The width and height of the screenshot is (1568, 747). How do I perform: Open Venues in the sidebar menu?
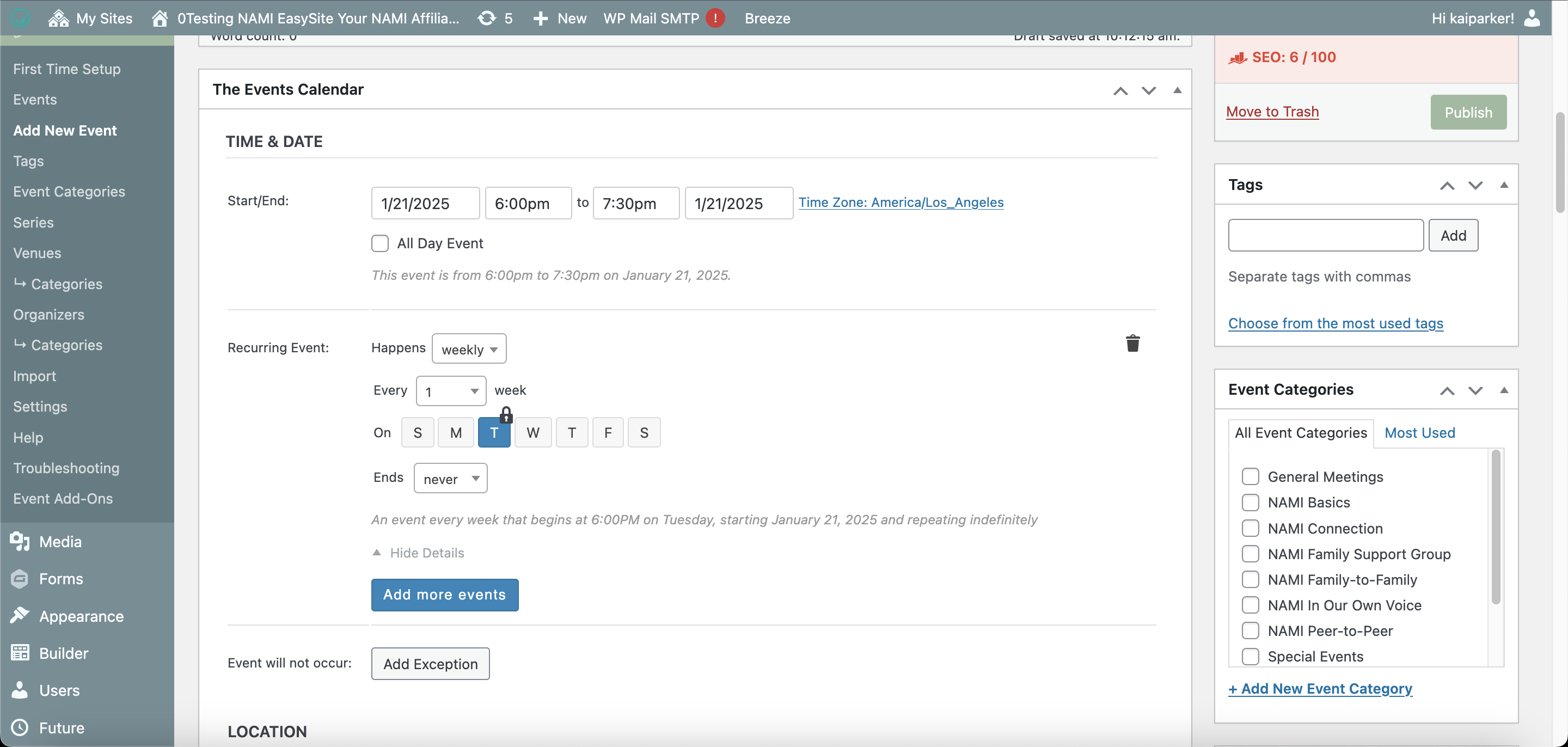37,253
